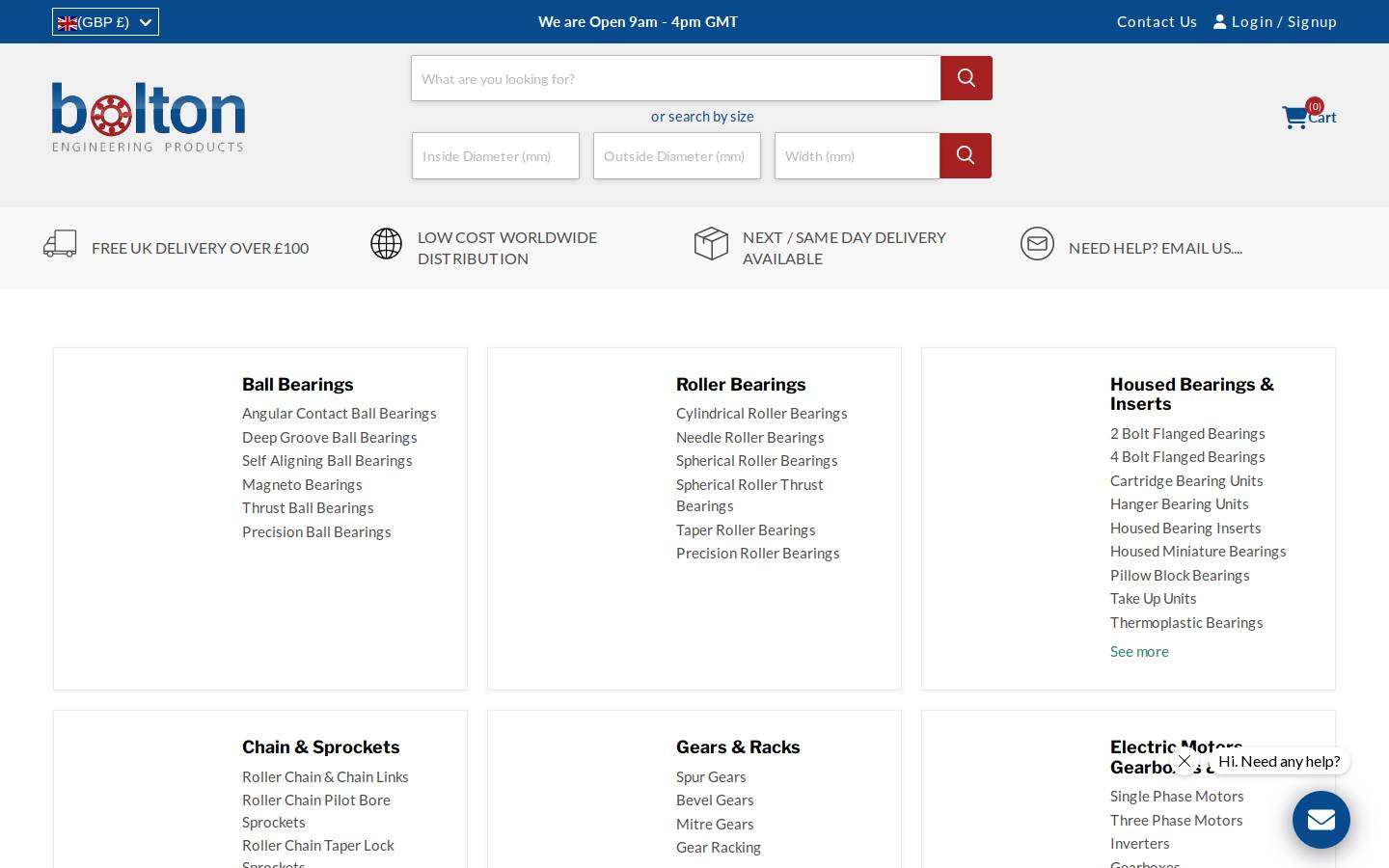Open Thrust Ball Bearings link

point(308,507)
